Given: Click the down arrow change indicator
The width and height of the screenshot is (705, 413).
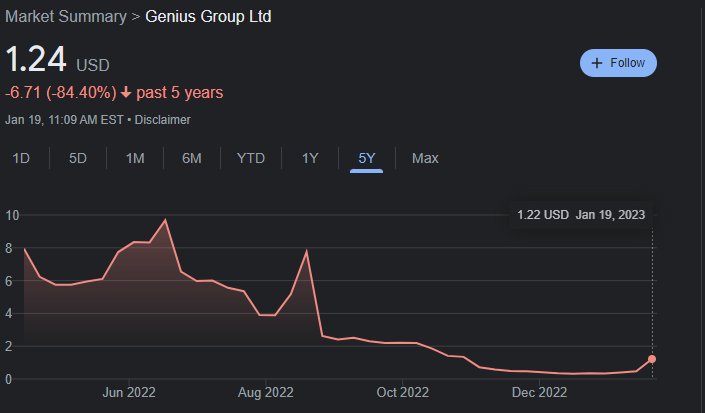Looking at the screenshot, I should (126, 93).
